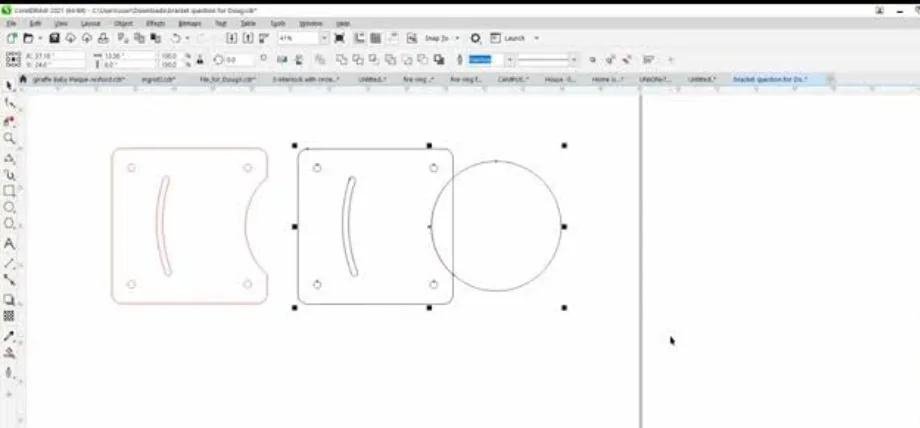Click the Open folder icon

pos(28,38)
